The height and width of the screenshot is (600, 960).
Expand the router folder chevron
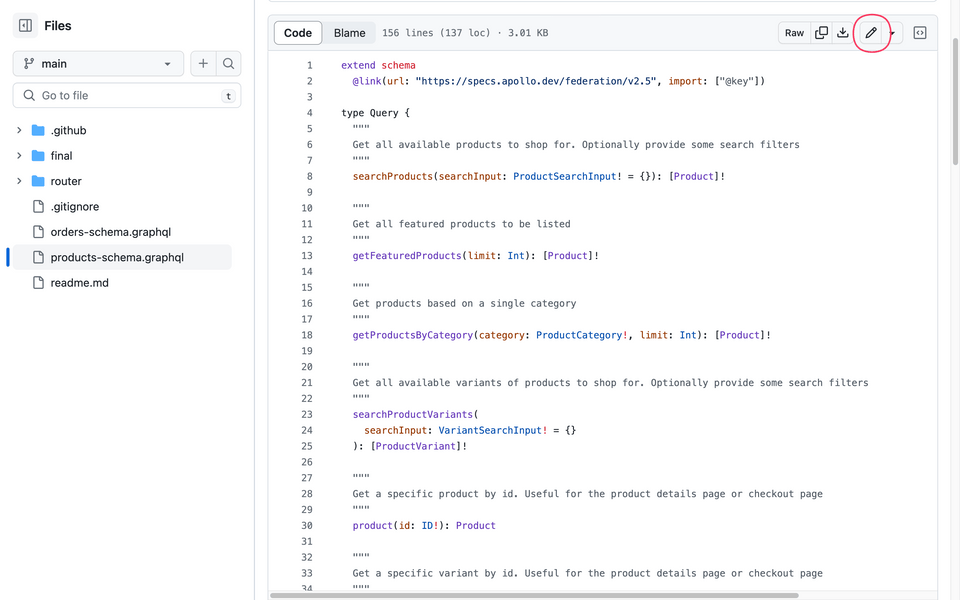pos(19,181)
